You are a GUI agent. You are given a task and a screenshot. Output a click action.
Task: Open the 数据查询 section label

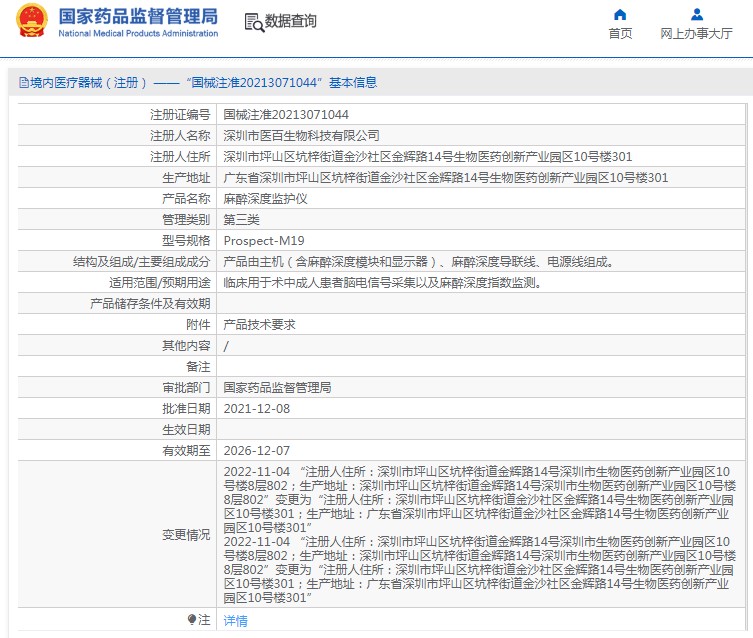(x=291, y=21)
